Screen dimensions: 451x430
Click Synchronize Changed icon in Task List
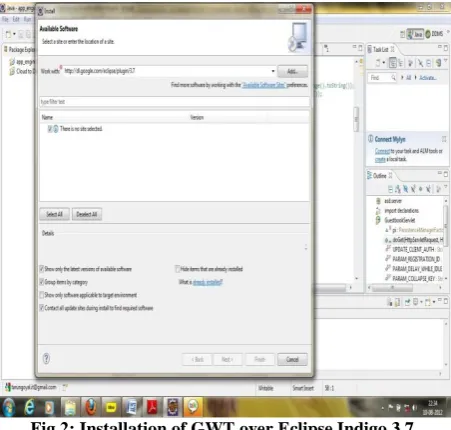[x=438, y=63]
